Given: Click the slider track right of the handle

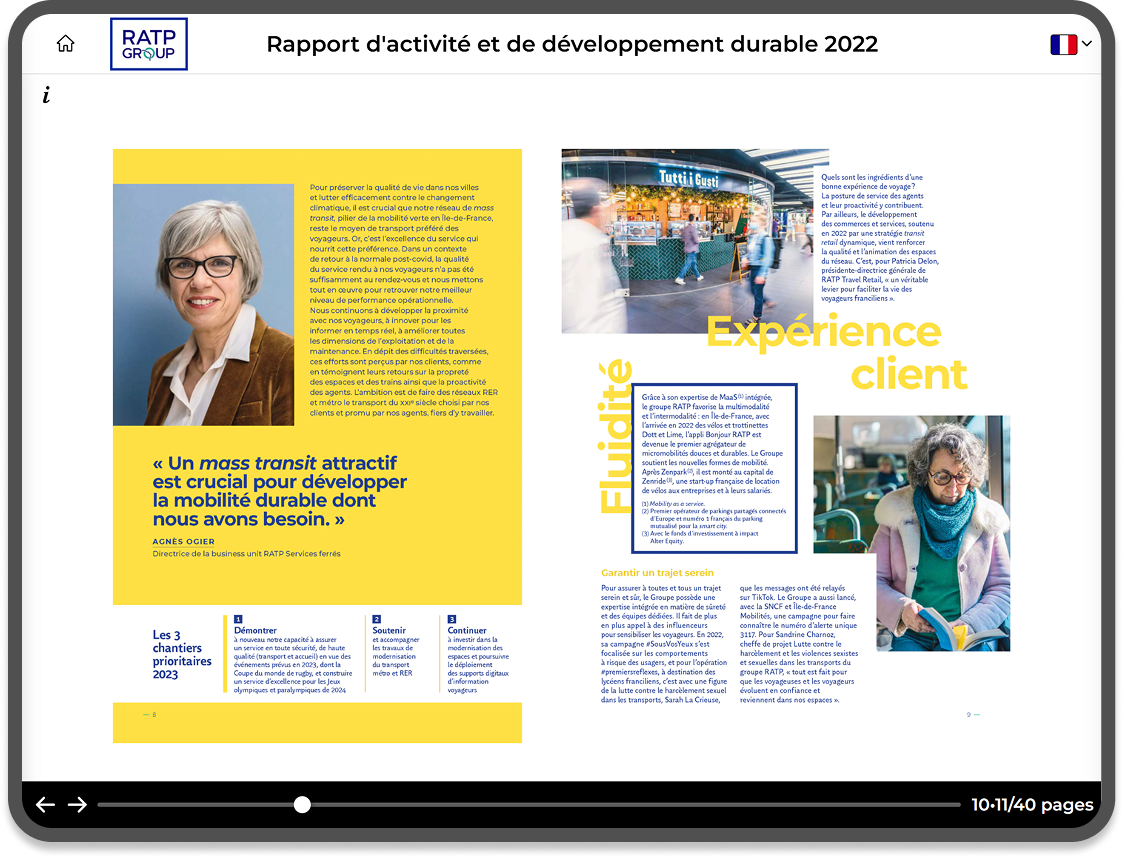Looking at the screenshot, I should tap(630, 805).
